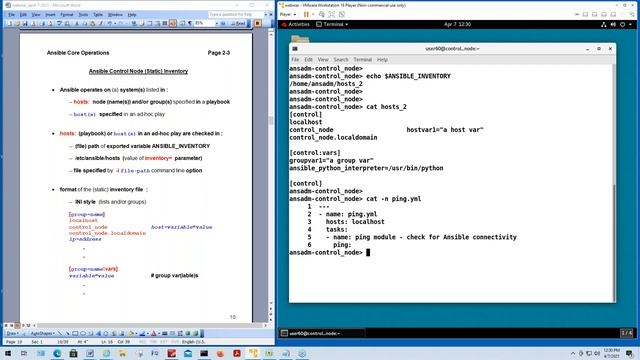
Task: Open the desktop folder icon behind the terminal
Action: click(x=300, y=39)
